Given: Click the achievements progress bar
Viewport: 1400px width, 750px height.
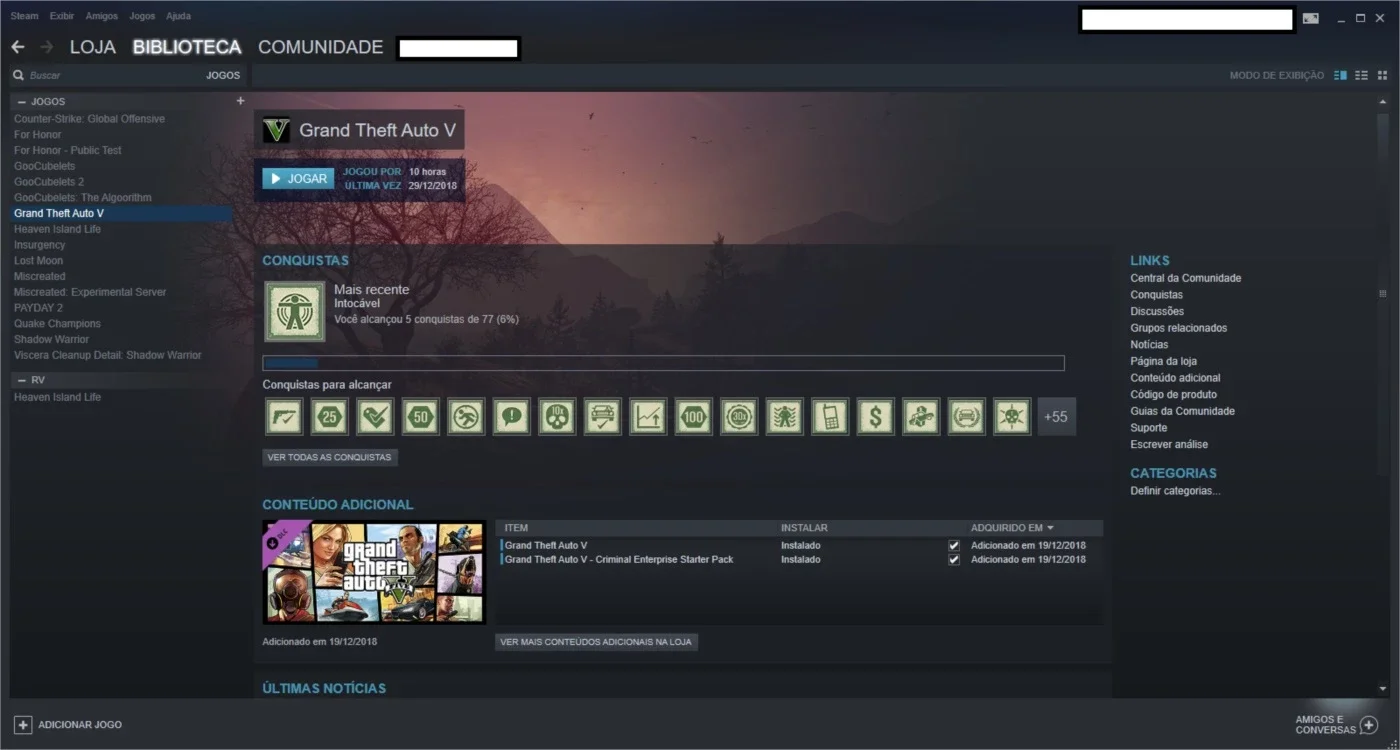Looking at the screenshot, I should tap(663, 363).
